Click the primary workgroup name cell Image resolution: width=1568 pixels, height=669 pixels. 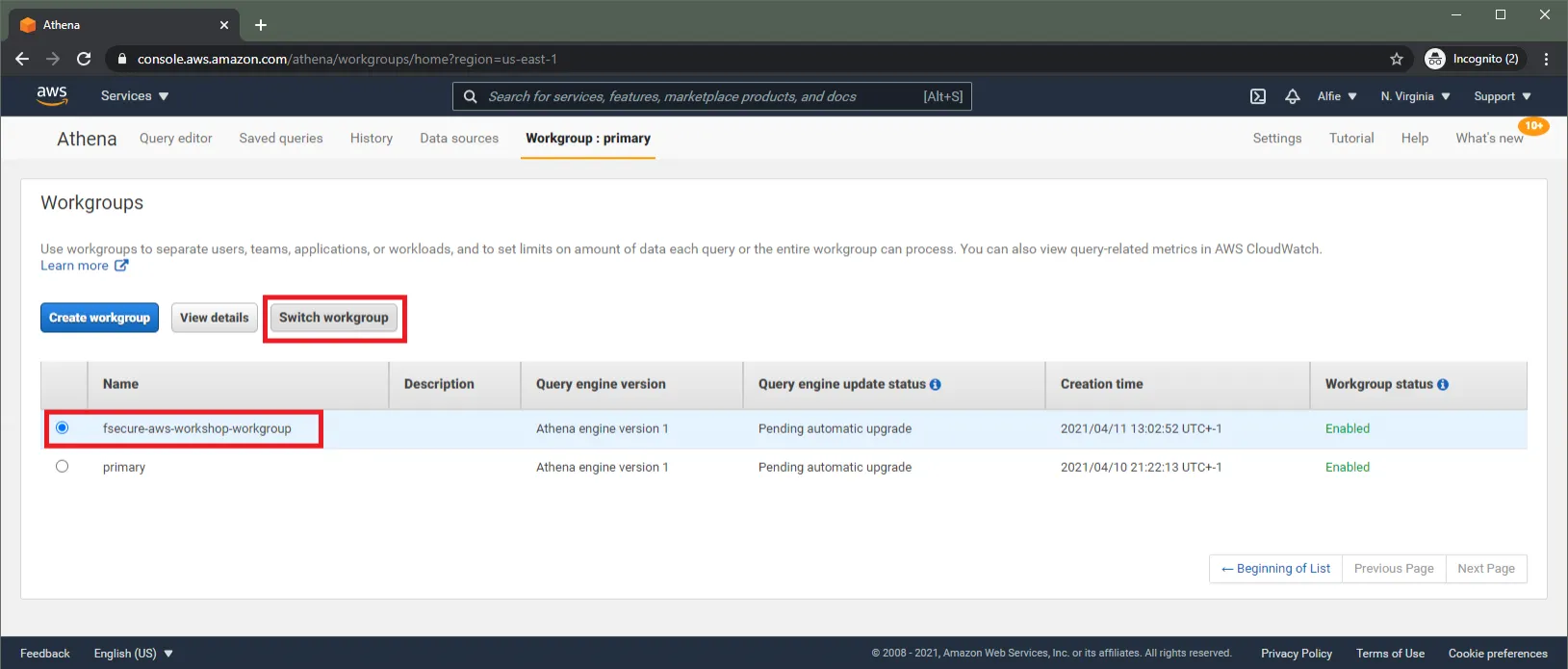click(124, 467)
